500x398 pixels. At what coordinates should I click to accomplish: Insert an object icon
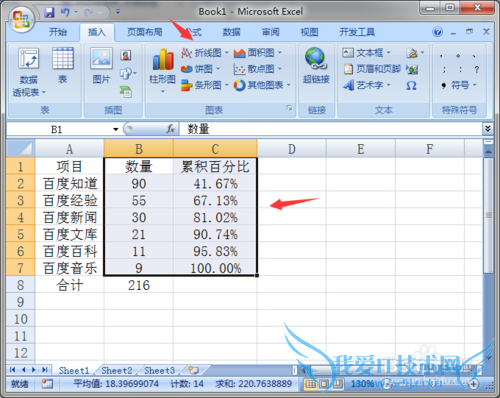(412, 69)
